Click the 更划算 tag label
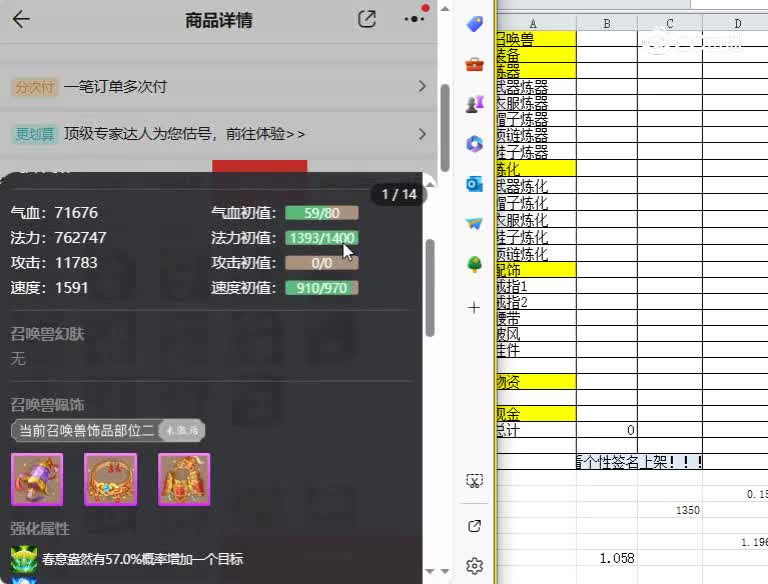 [34, 134]
